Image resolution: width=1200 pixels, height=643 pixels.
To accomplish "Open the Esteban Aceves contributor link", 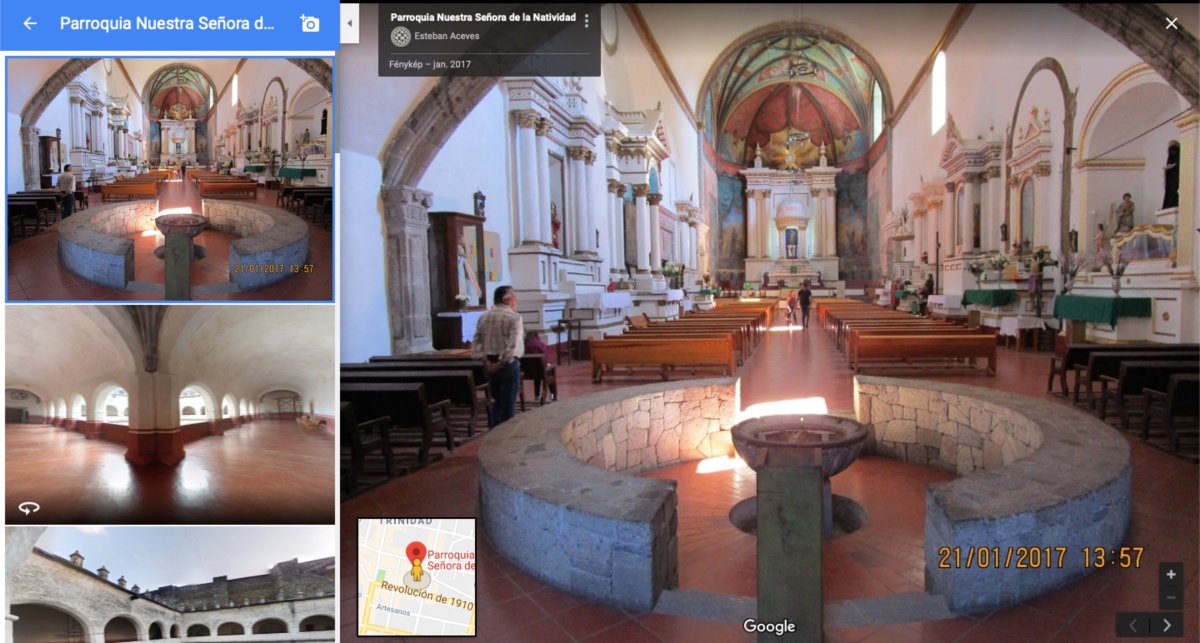I will tap(446, 37).
